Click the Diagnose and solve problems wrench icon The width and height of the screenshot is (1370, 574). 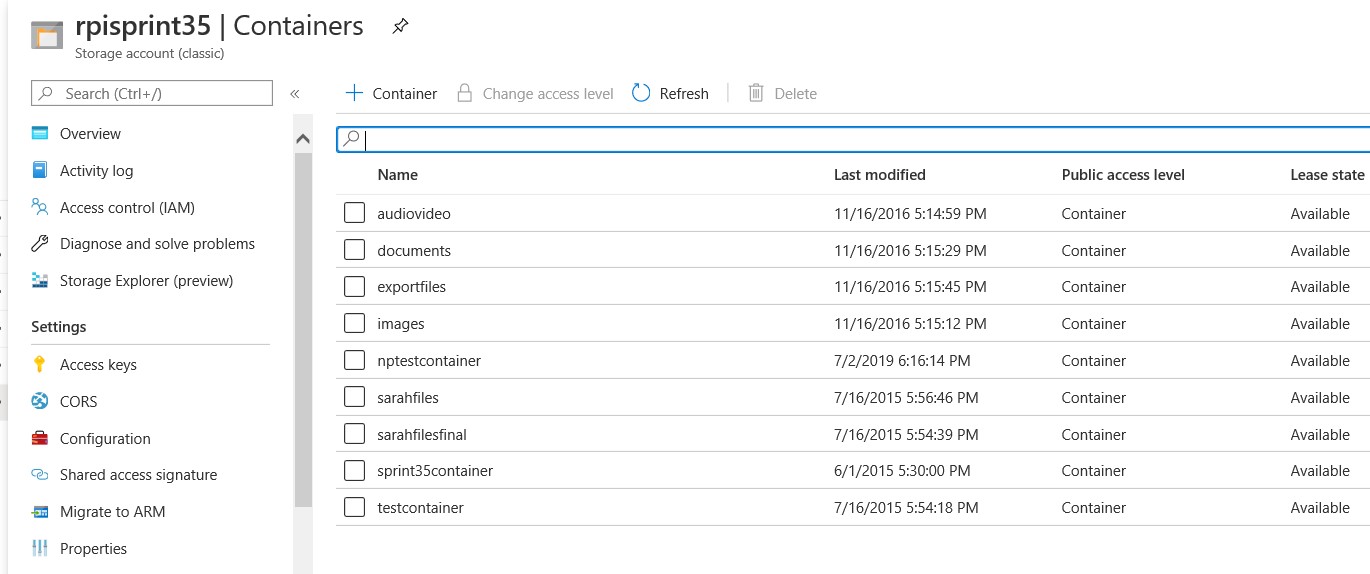coord(40,244)
